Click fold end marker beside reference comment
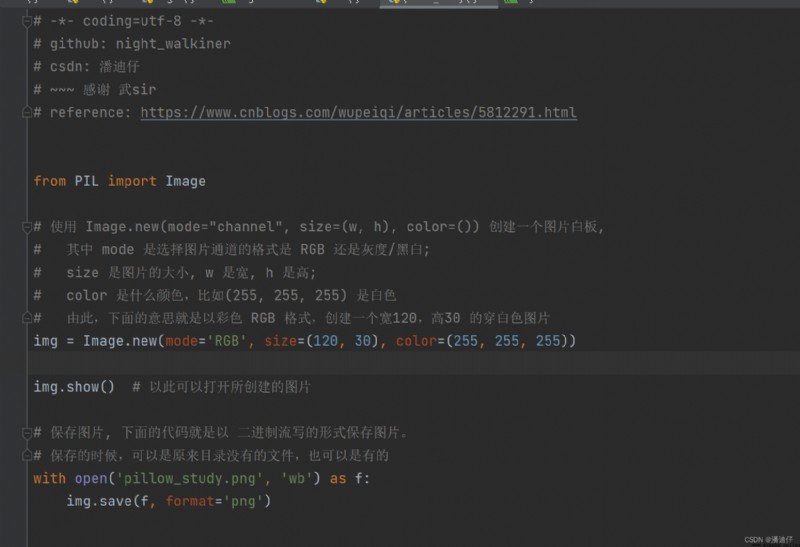Image resolution: width=800 pixels, height=547 pixels. [27, 112]
